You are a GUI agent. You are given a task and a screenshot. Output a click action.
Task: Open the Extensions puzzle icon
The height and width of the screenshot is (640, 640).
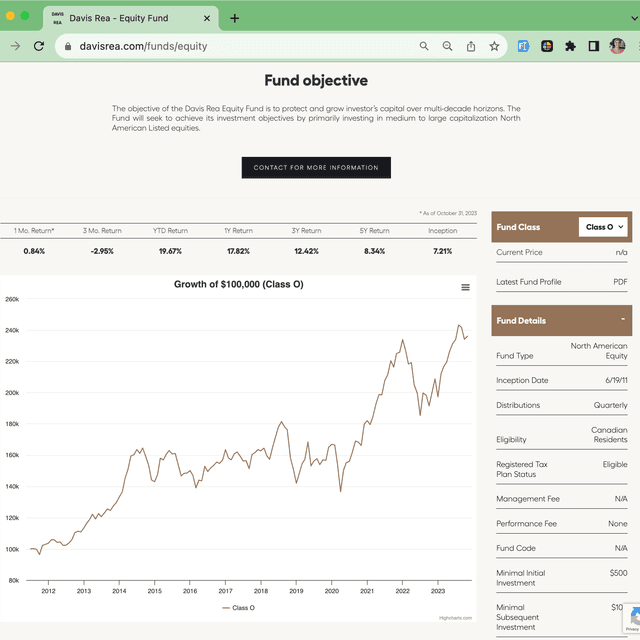pos(570,46)
